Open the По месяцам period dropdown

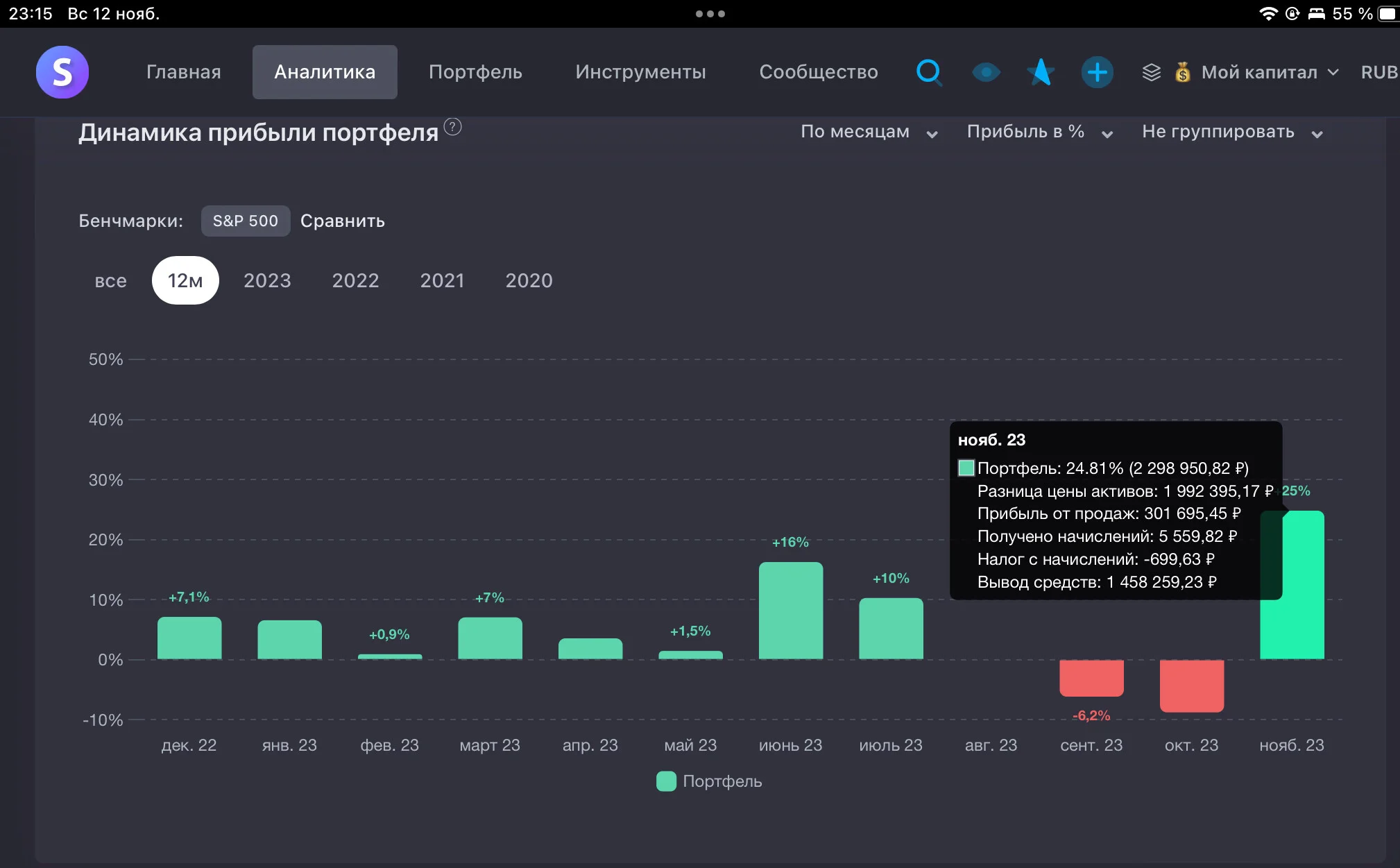point(869,132)
